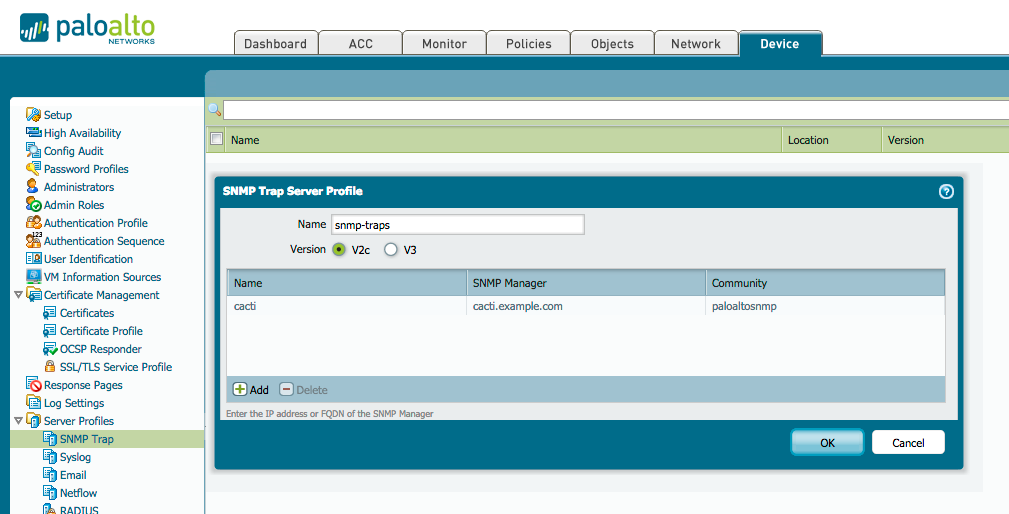Screen dimensions: 1009x514
Task: Click the profile Name input field
Action: click(458, 225)
